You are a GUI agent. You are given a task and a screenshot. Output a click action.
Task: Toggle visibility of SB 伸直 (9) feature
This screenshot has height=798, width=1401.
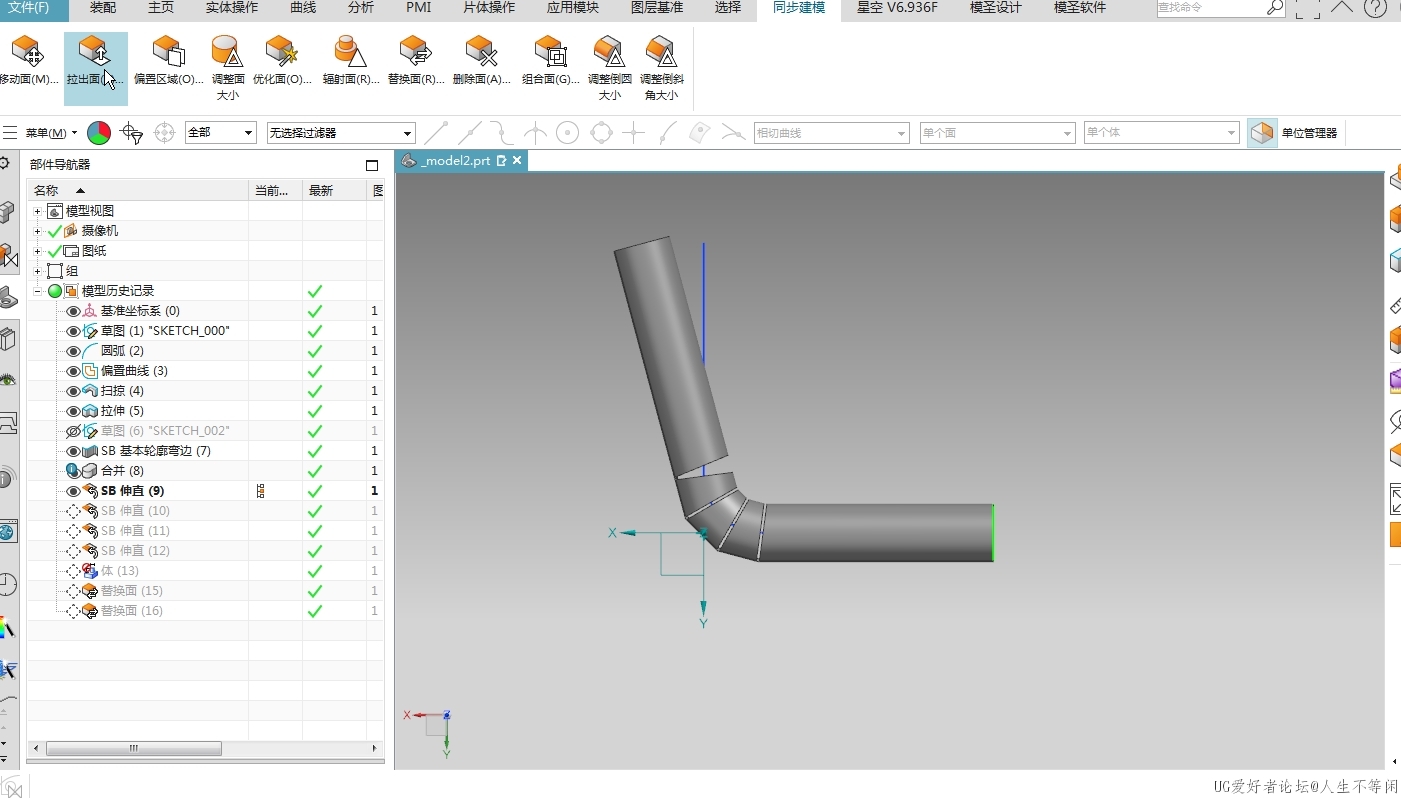pos(73,491)
